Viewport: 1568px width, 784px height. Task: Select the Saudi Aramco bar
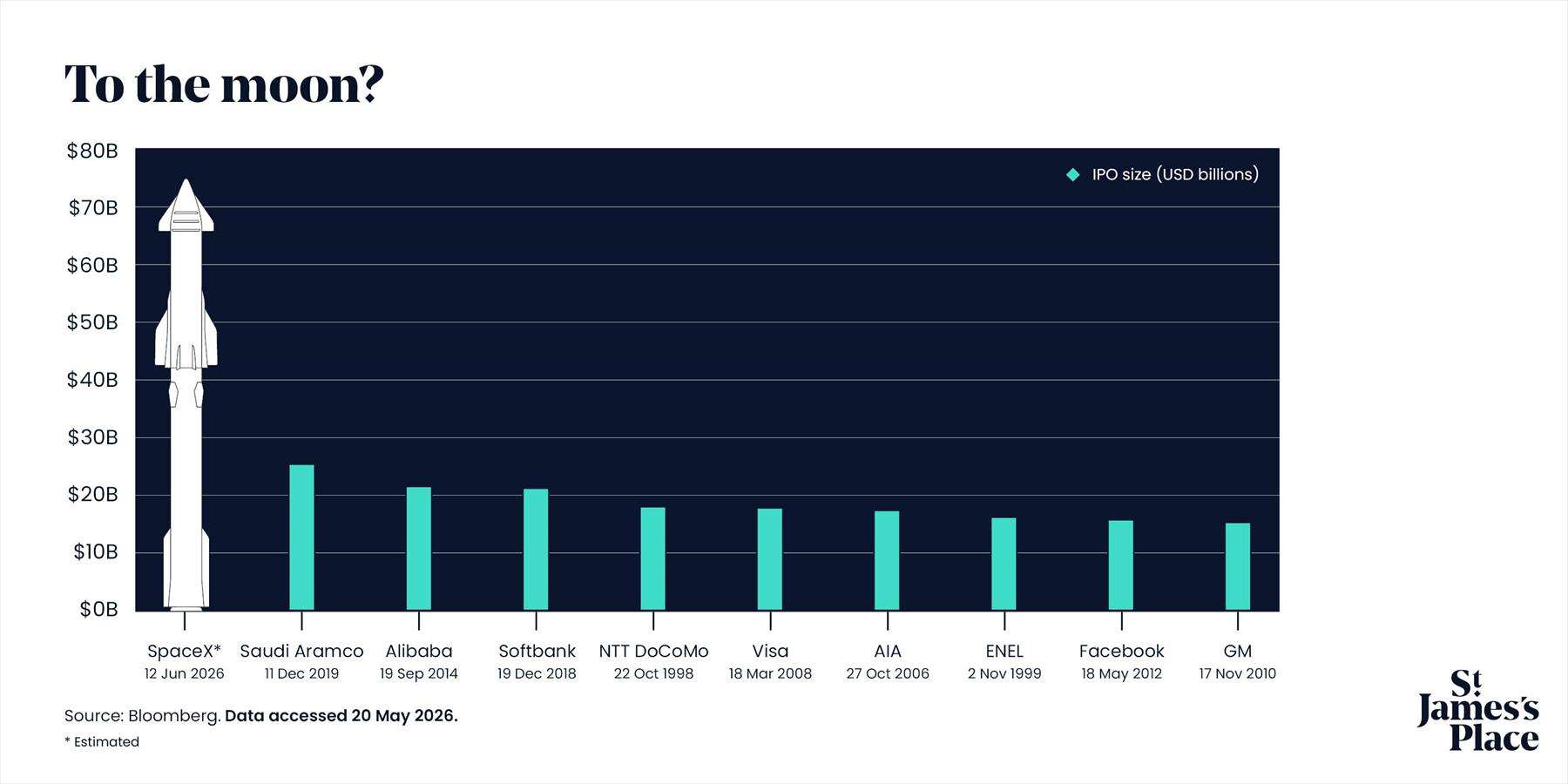click(301, 537)
